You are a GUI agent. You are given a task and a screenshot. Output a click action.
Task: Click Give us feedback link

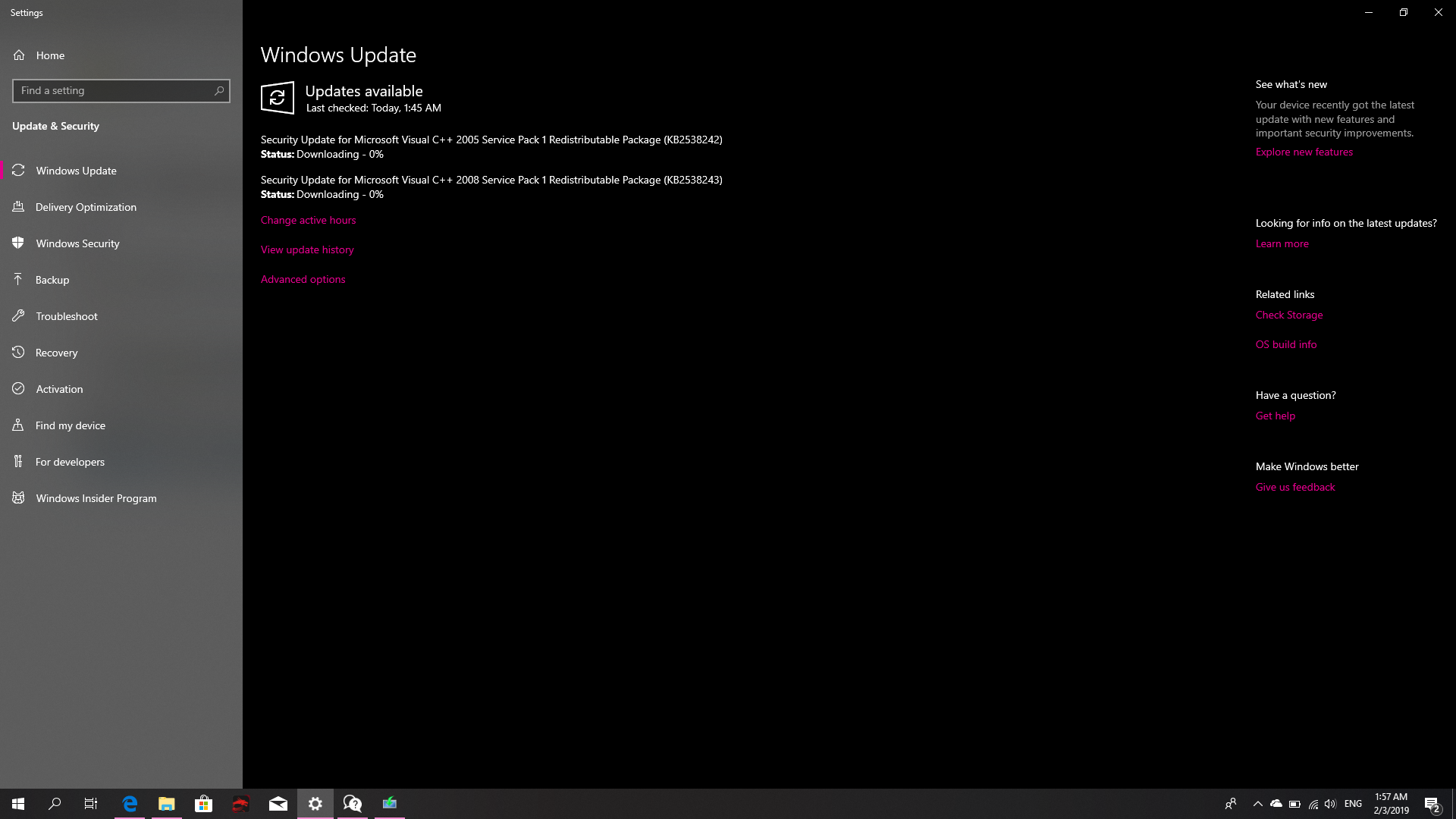coord(1294,487)
